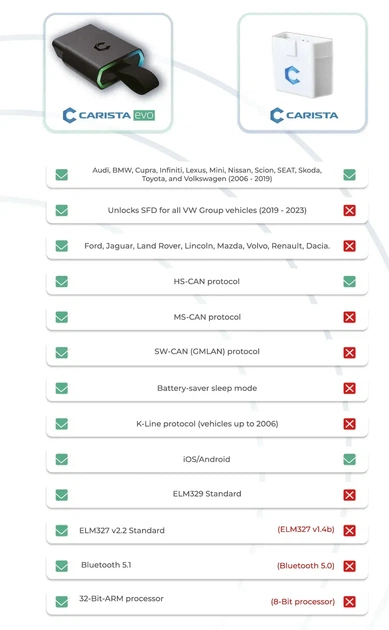Screen dimensions: 389x630
Task: Click right green check on HS-CAN row
Action: tap(349, 281)
